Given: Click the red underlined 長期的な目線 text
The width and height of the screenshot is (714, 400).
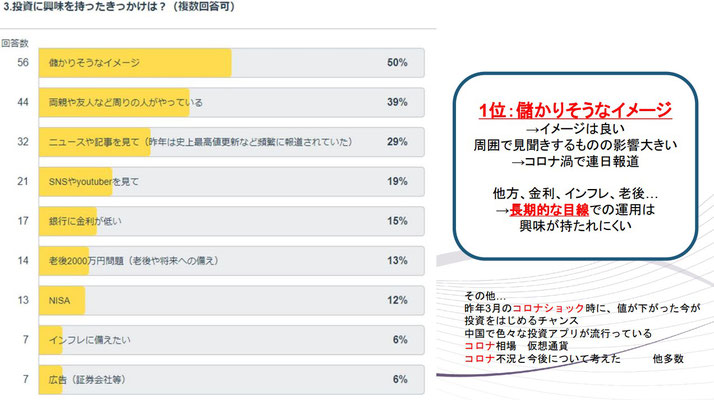Looking at the screenshot, I should (549, 210).
